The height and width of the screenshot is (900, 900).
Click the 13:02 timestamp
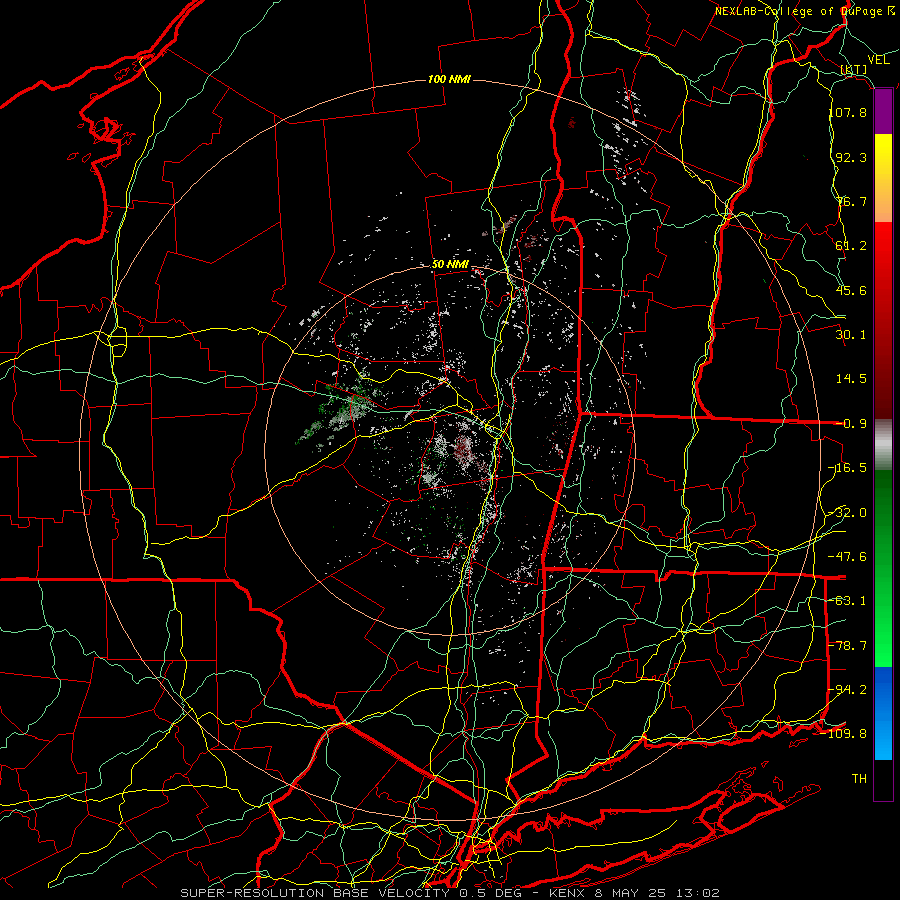tap(697, 893)
